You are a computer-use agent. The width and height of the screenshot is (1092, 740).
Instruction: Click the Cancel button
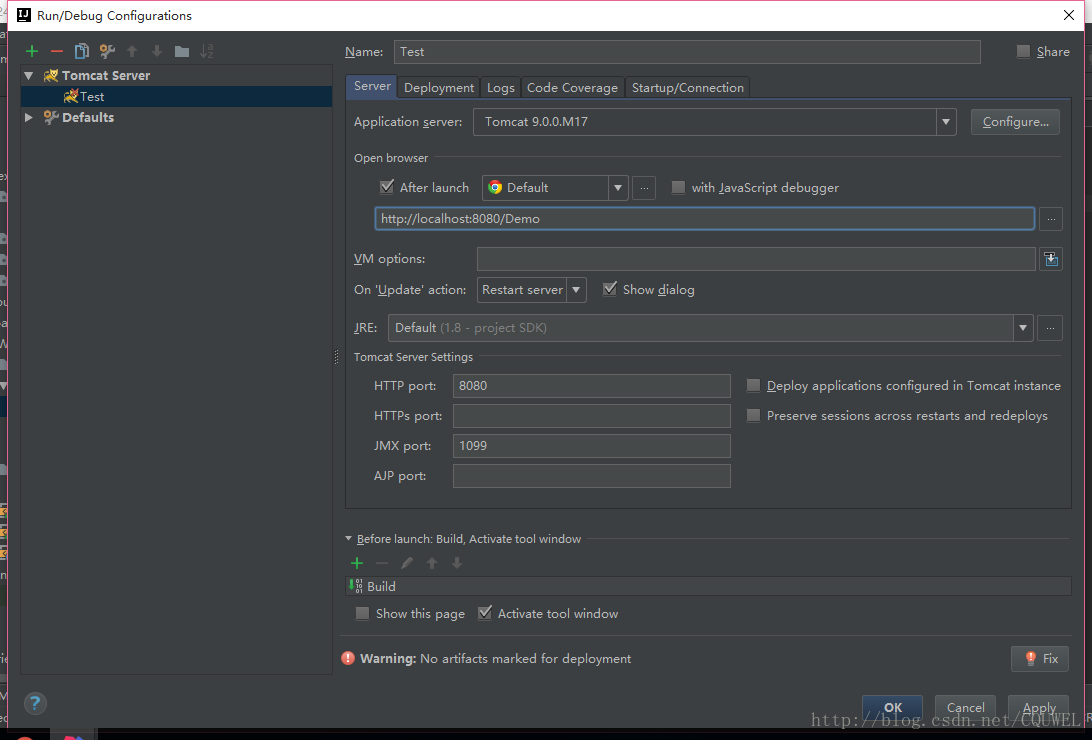click(x=965, y=707)
